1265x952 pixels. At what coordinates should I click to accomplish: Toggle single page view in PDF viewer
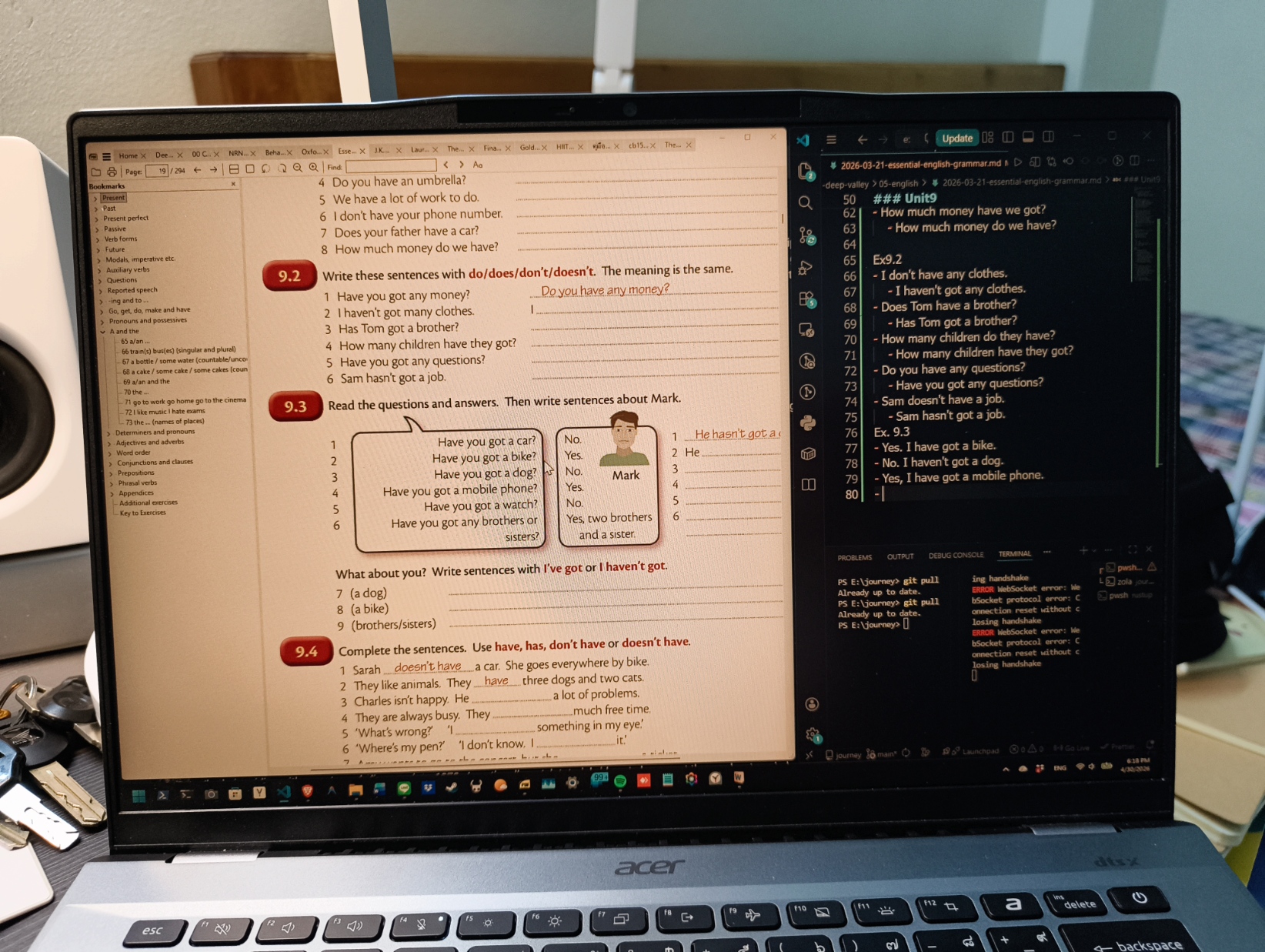point(250,169)
